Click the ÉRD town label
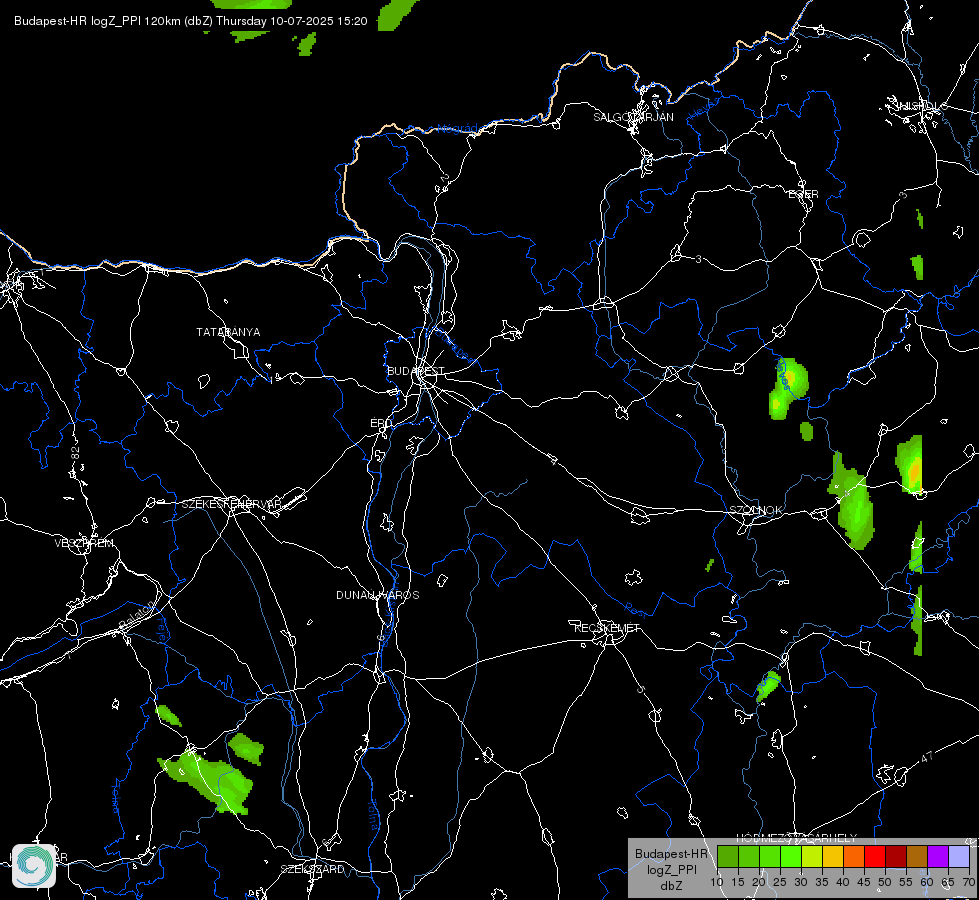Screen dimensions: 979x900 pyautogui.click(x=381, y=423)
